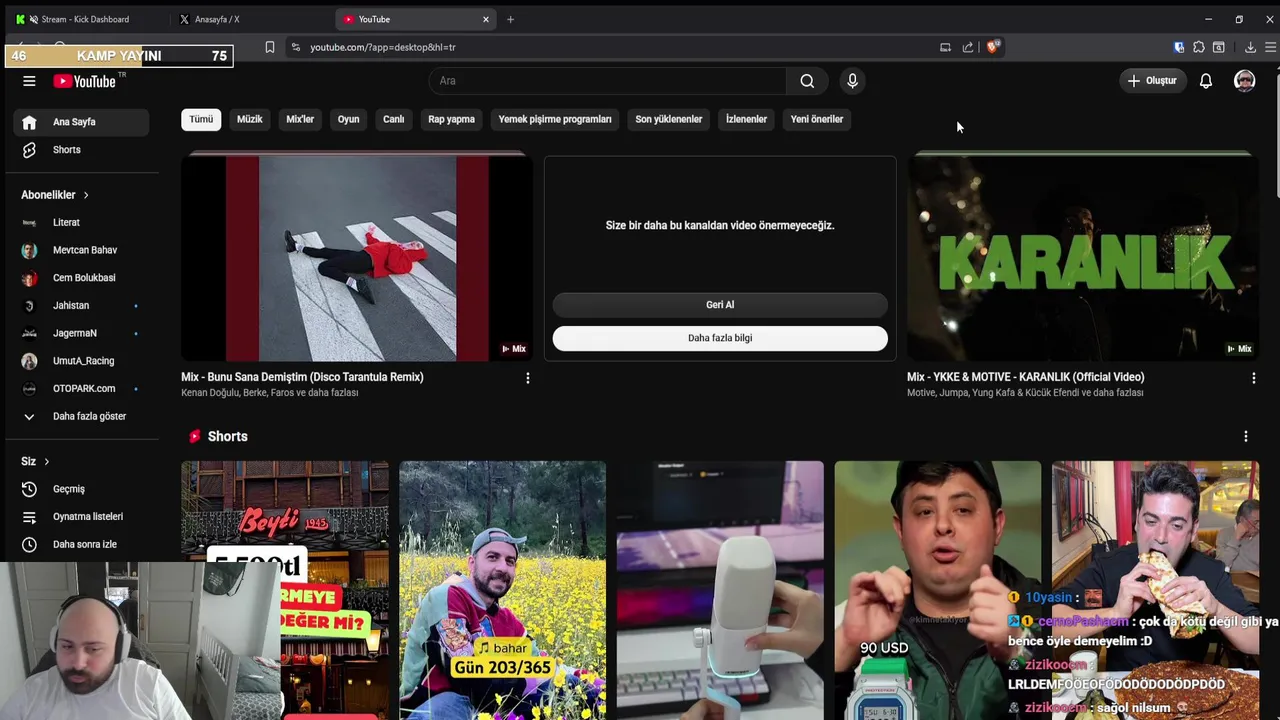Open the Cem Bolukbasi channel
1280x720 pixels.
82,278
